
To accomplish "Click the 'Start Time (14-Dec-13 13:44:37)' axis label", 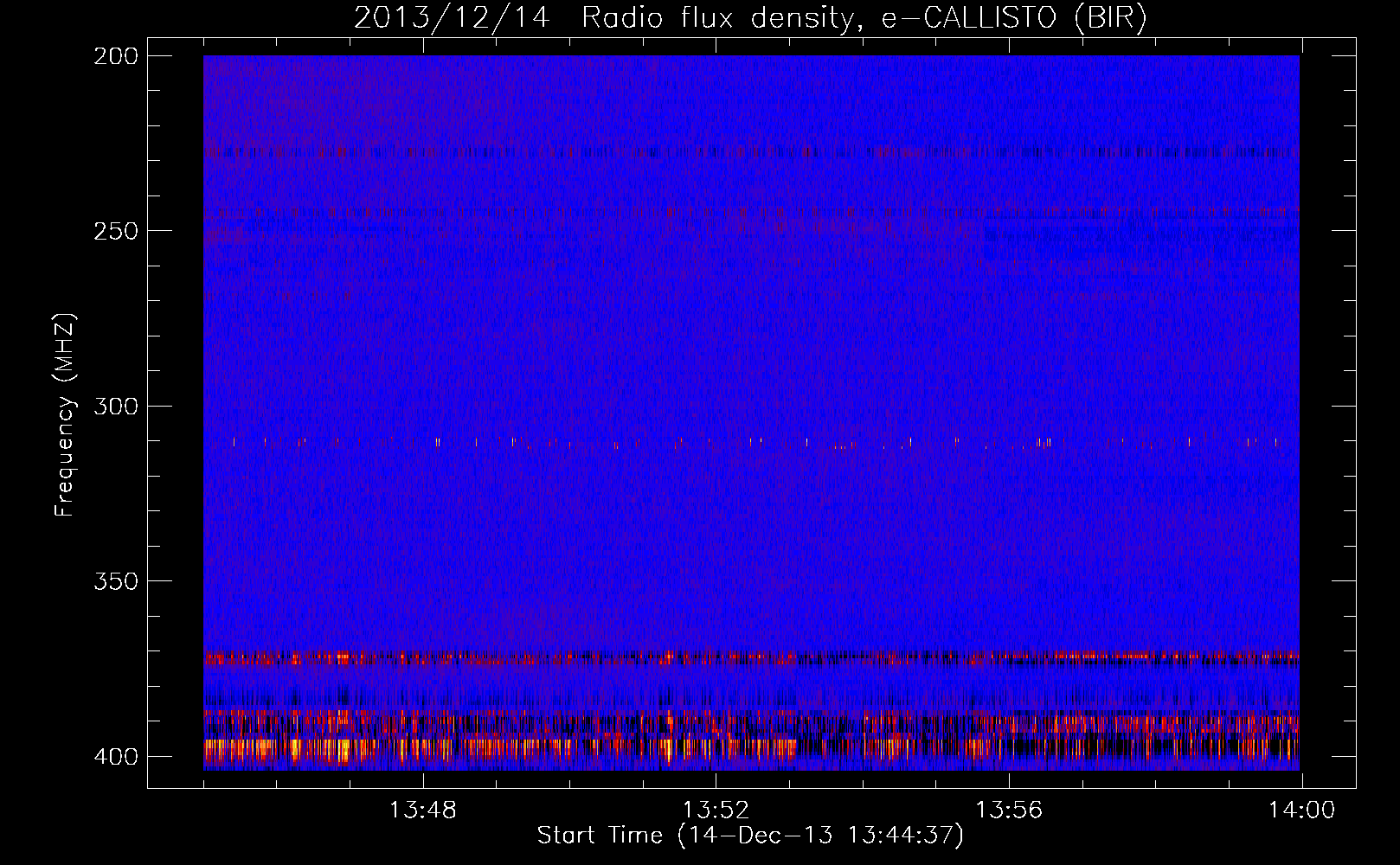I will coord(750,836).
